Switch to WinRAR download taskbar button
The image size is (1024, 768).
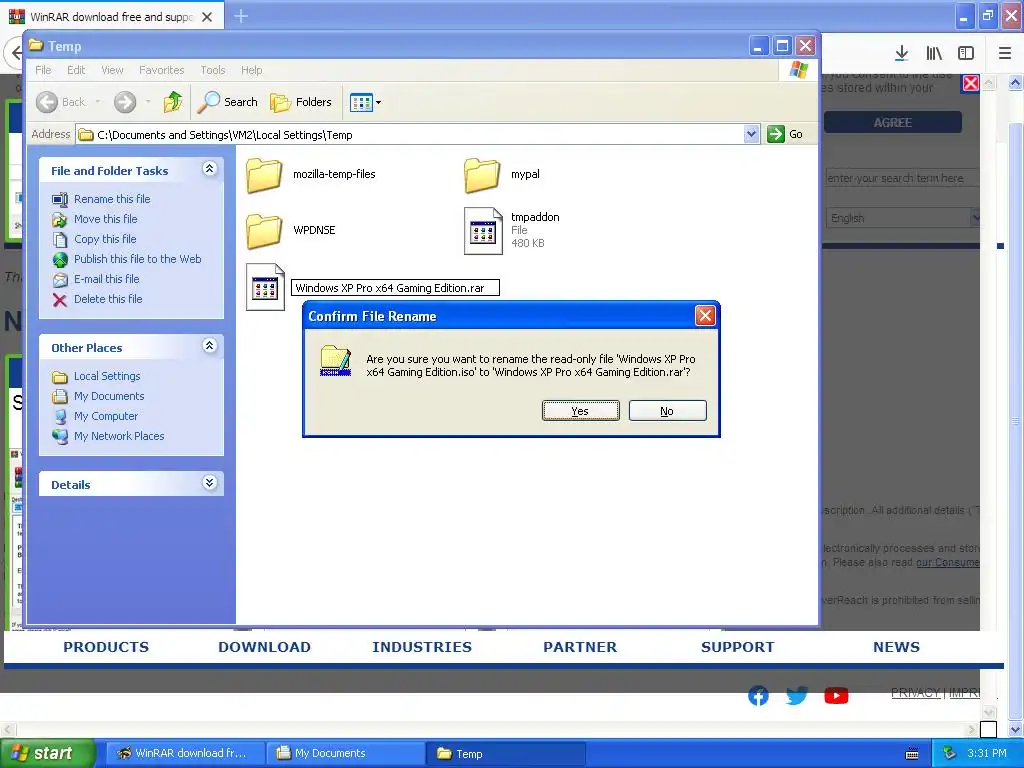tap(185, 754)
